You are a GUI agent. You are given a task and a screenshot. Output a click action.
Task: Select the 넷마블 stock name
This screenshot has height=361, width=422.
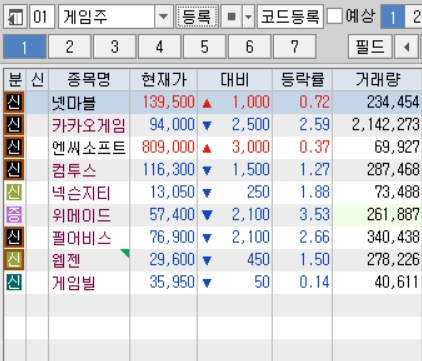coord(73,103)
